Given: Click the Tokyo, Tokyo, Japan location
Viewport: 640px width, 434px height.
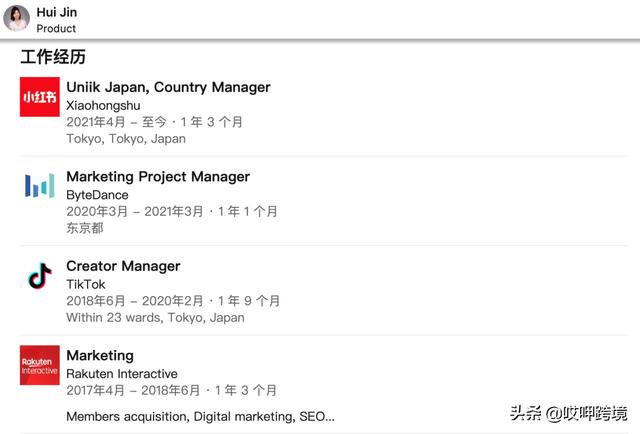Looking at the screenshot, I should pyautogui.click(x=126, y=139).
